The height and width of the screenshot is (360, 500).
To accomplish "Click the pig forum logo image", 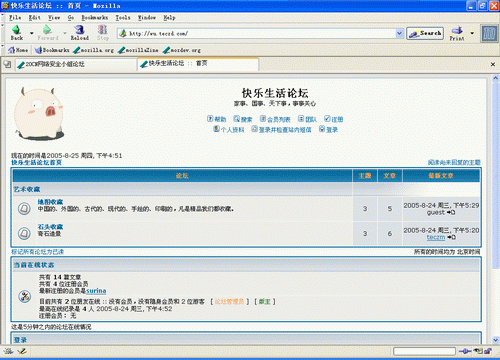I will [39, 113].
